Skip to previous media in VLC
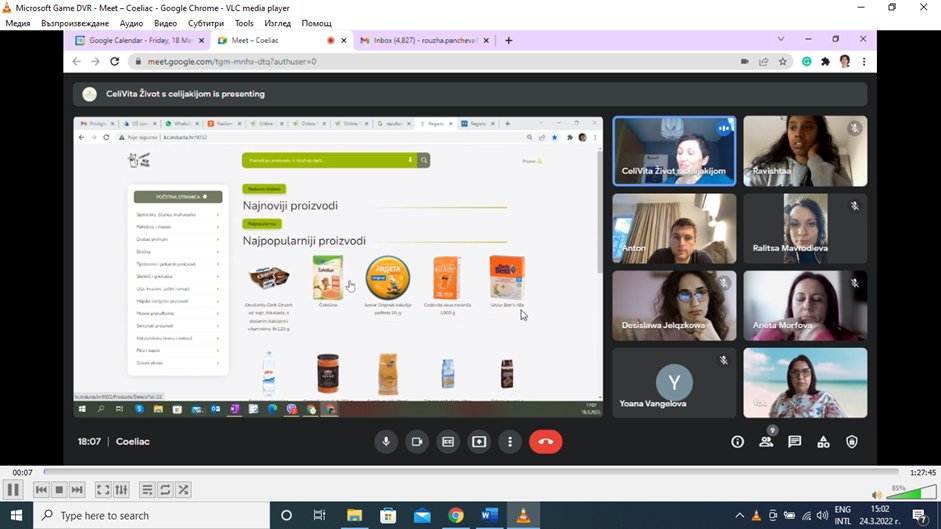The image size is (941, 529). coord(41,490)
